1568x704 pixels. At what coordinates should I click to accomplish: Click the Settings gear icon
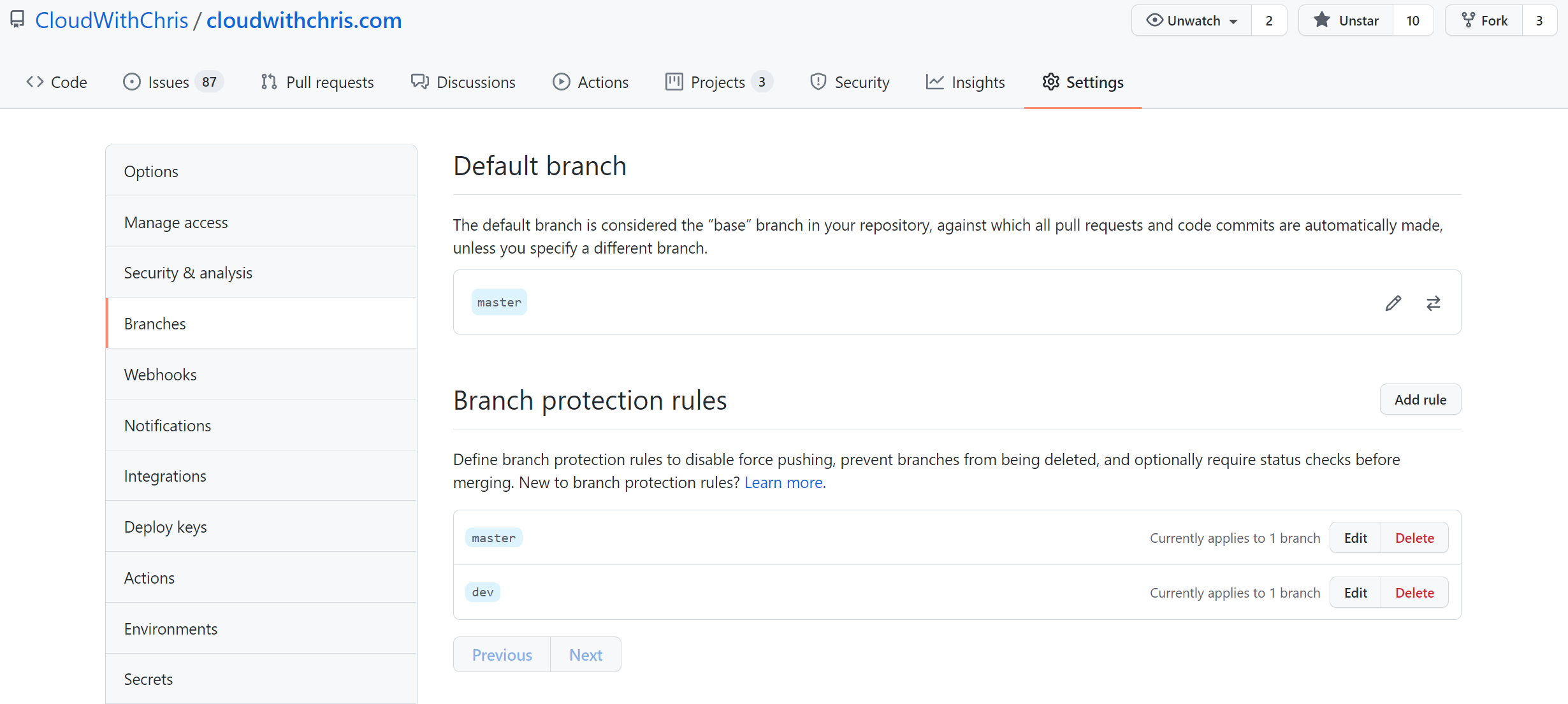pos(1051,82)
